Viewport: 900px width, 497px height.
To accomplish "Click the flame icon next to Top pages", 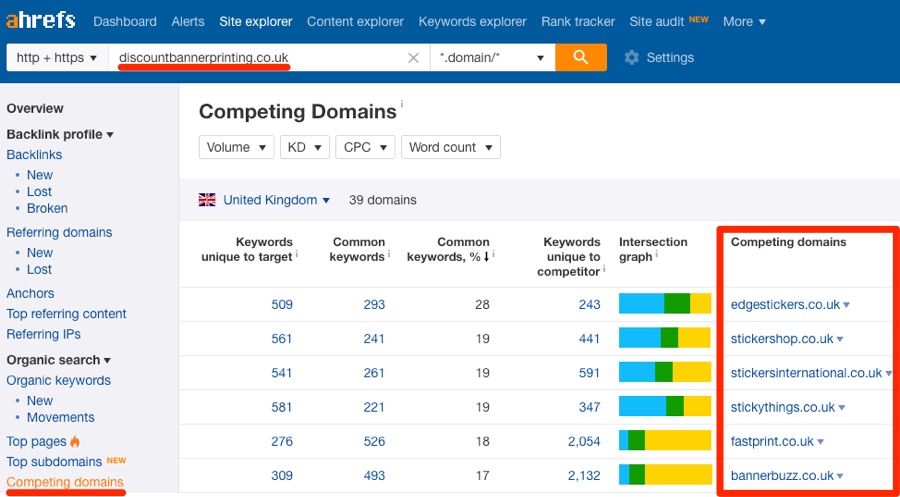I will coord(75,441).
